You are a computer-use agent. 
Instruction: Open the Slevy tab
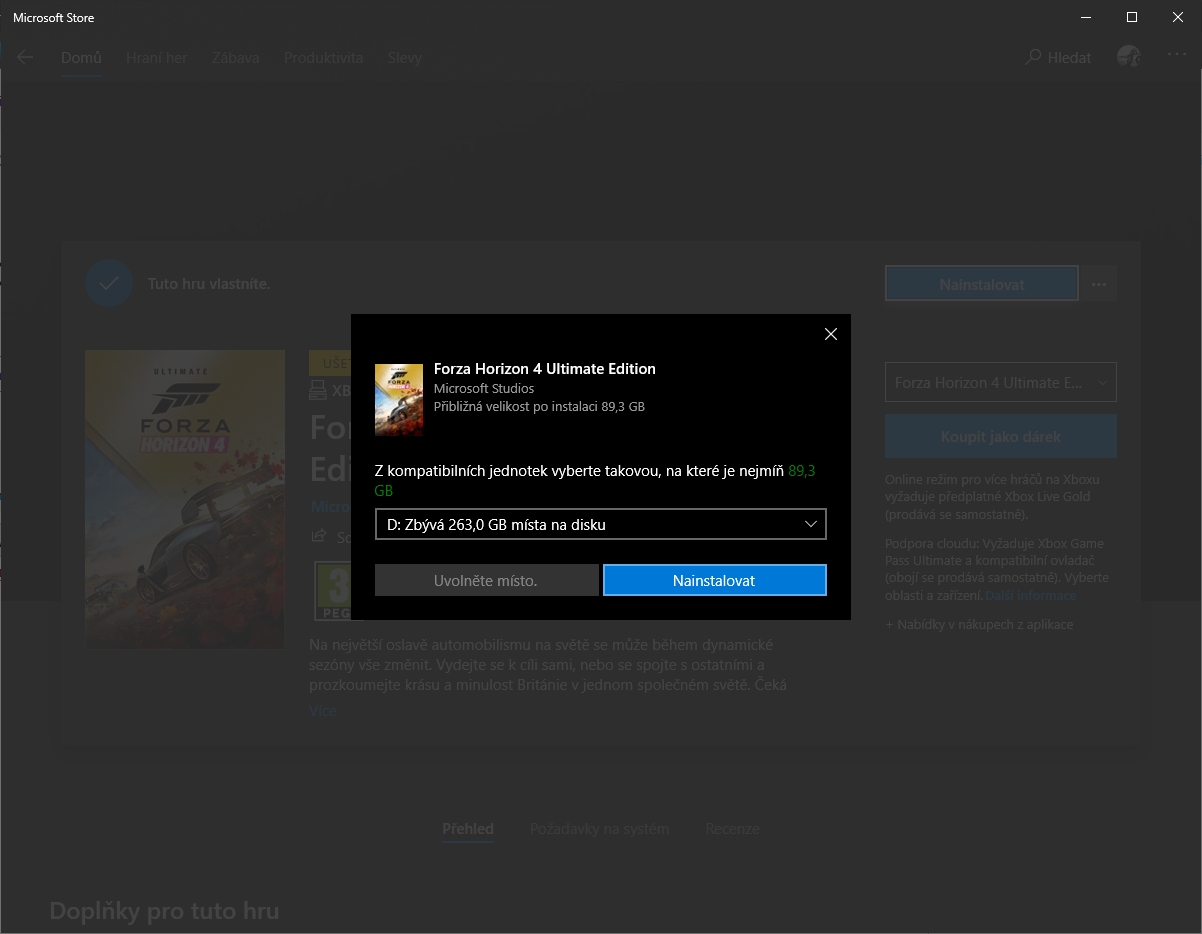coord(405,57)
